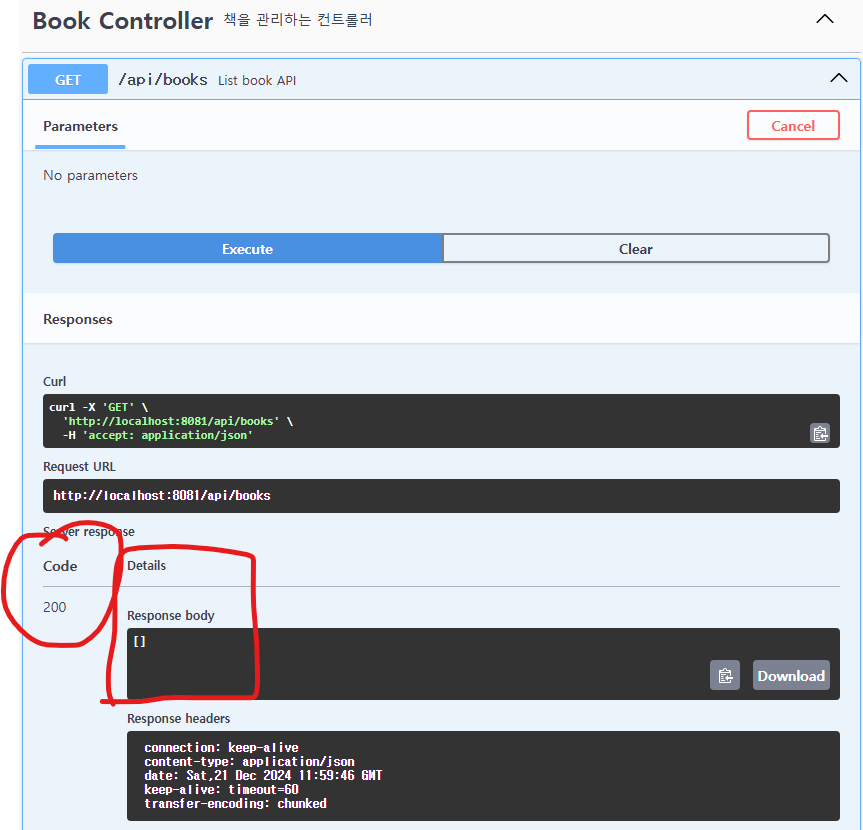The width and height of the screenshot is (863, 830).
Task: Click the Details column header
Action: (146, 566)
